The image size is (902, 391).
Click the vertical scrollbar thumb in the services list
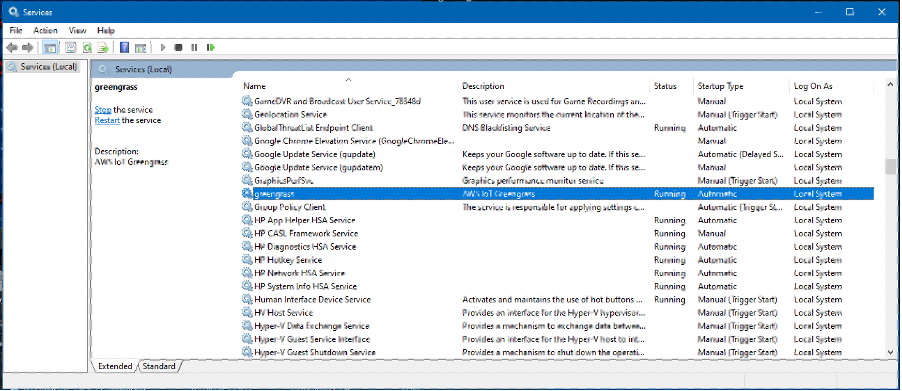point(889,167)
